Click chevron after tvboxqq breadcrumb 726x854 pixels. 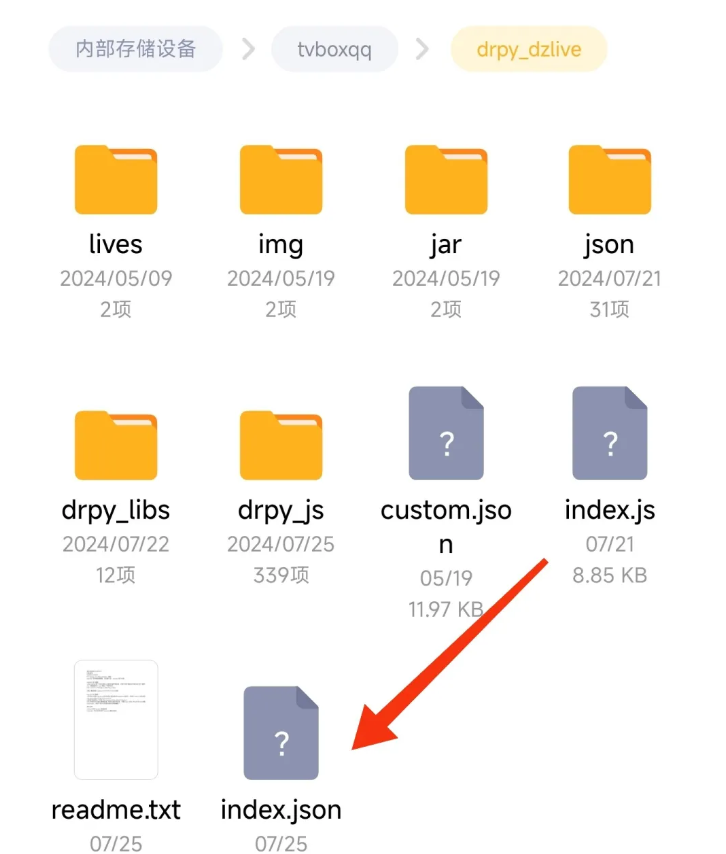pos(422,49)
